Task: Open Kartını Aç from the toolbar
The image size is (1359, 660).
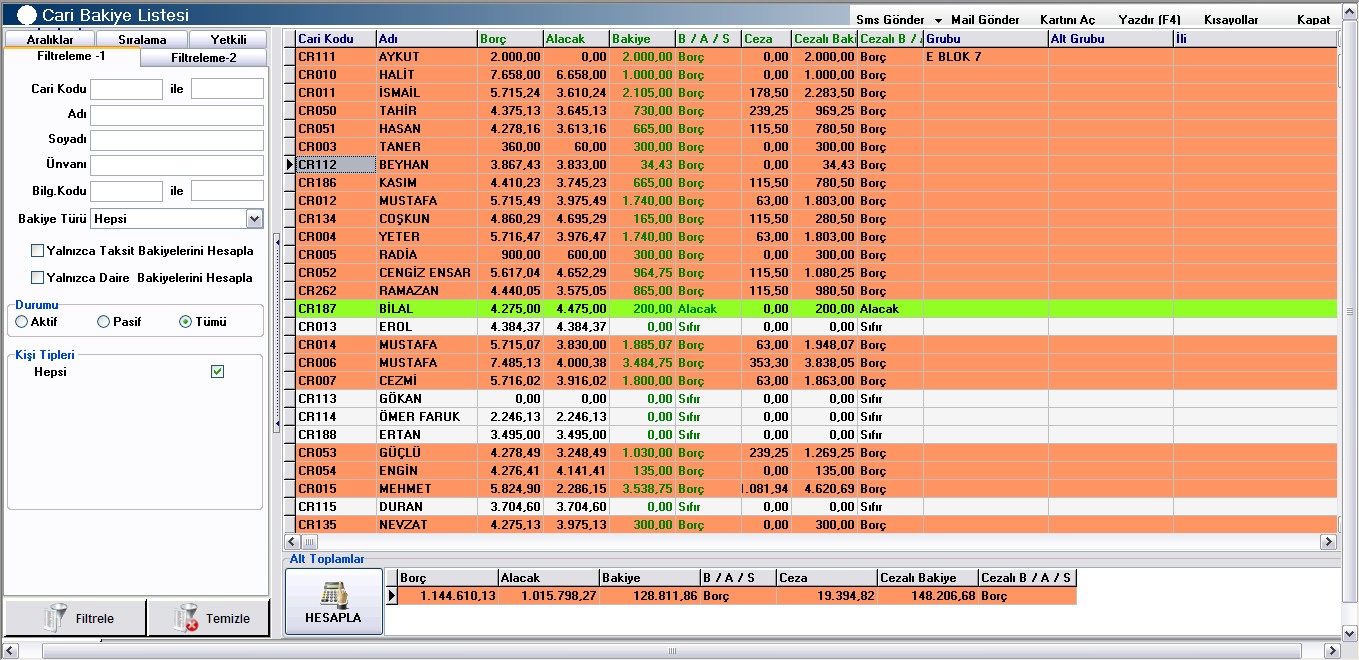Action: [1067, 20]
